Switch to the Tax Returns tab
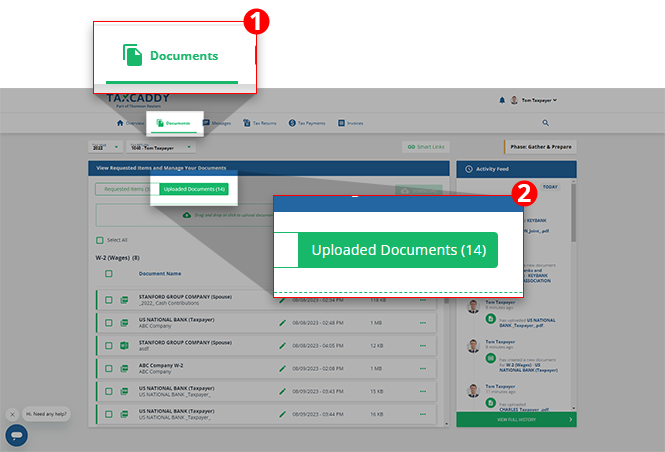The width and height of the screenshot is (665, 452). click(x=260, y=123)
